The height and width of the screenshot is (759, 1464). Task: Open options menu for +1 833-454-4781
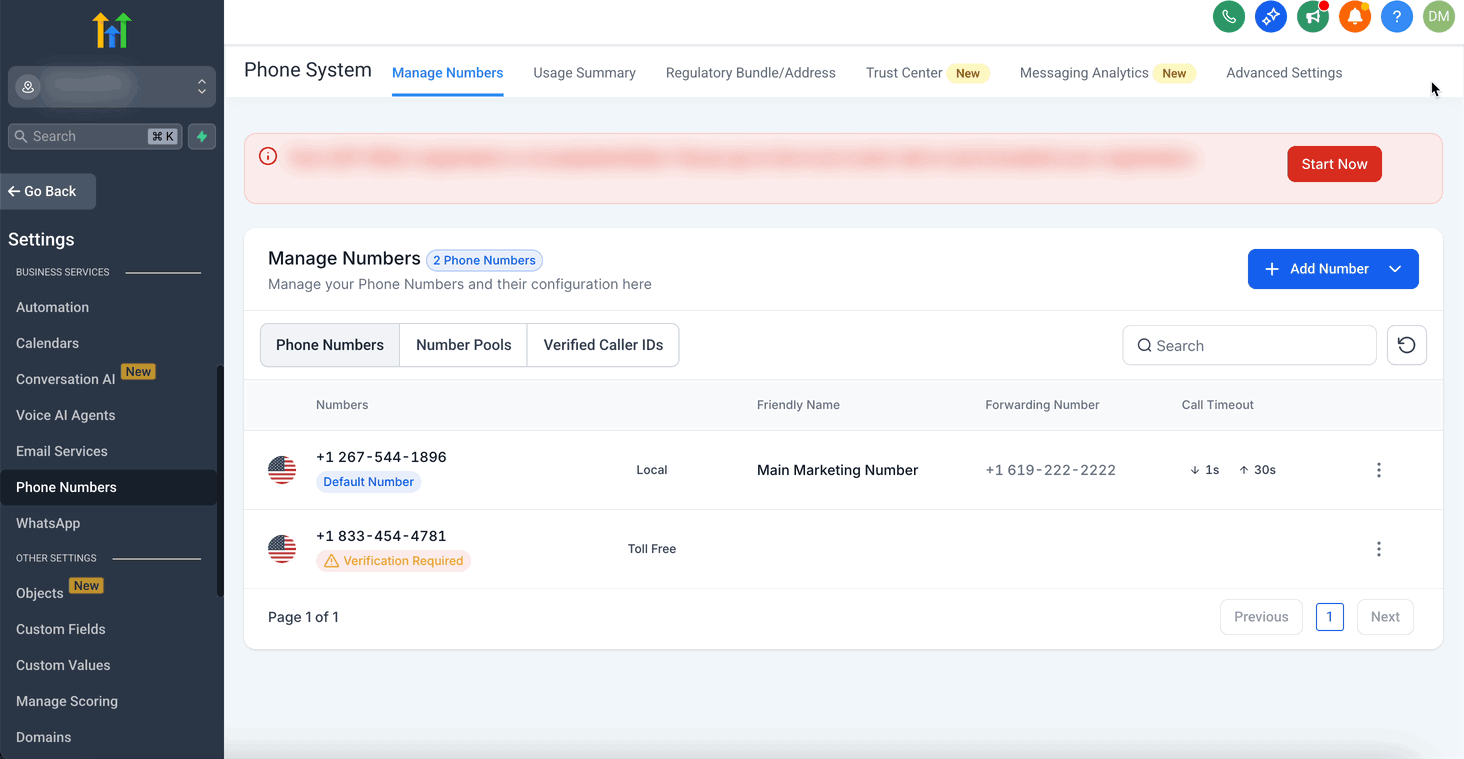(x=1379, y=549)
